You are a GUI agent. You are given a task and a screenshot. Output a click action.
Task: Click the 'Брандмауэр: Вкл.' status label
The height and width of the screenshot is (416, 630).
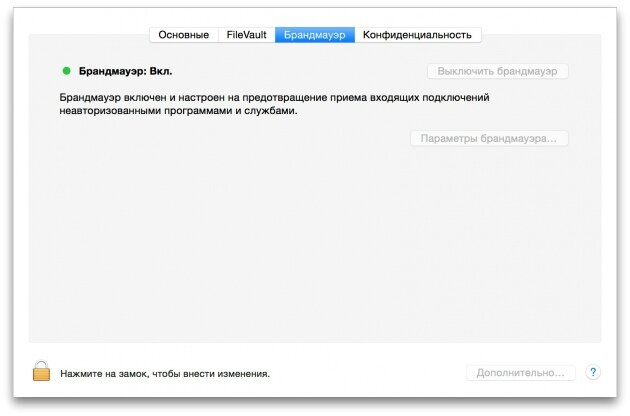(125, 72)
